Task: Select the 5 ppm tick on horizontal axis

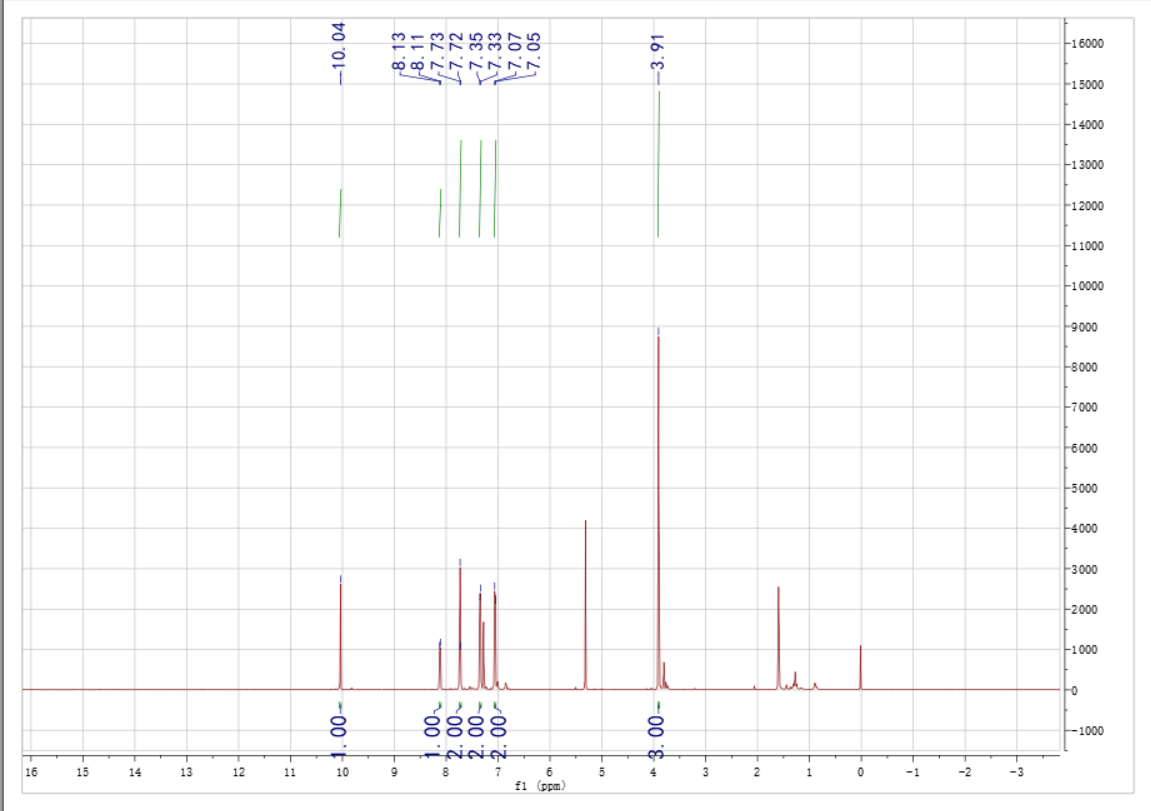Action: click(602, 772)
